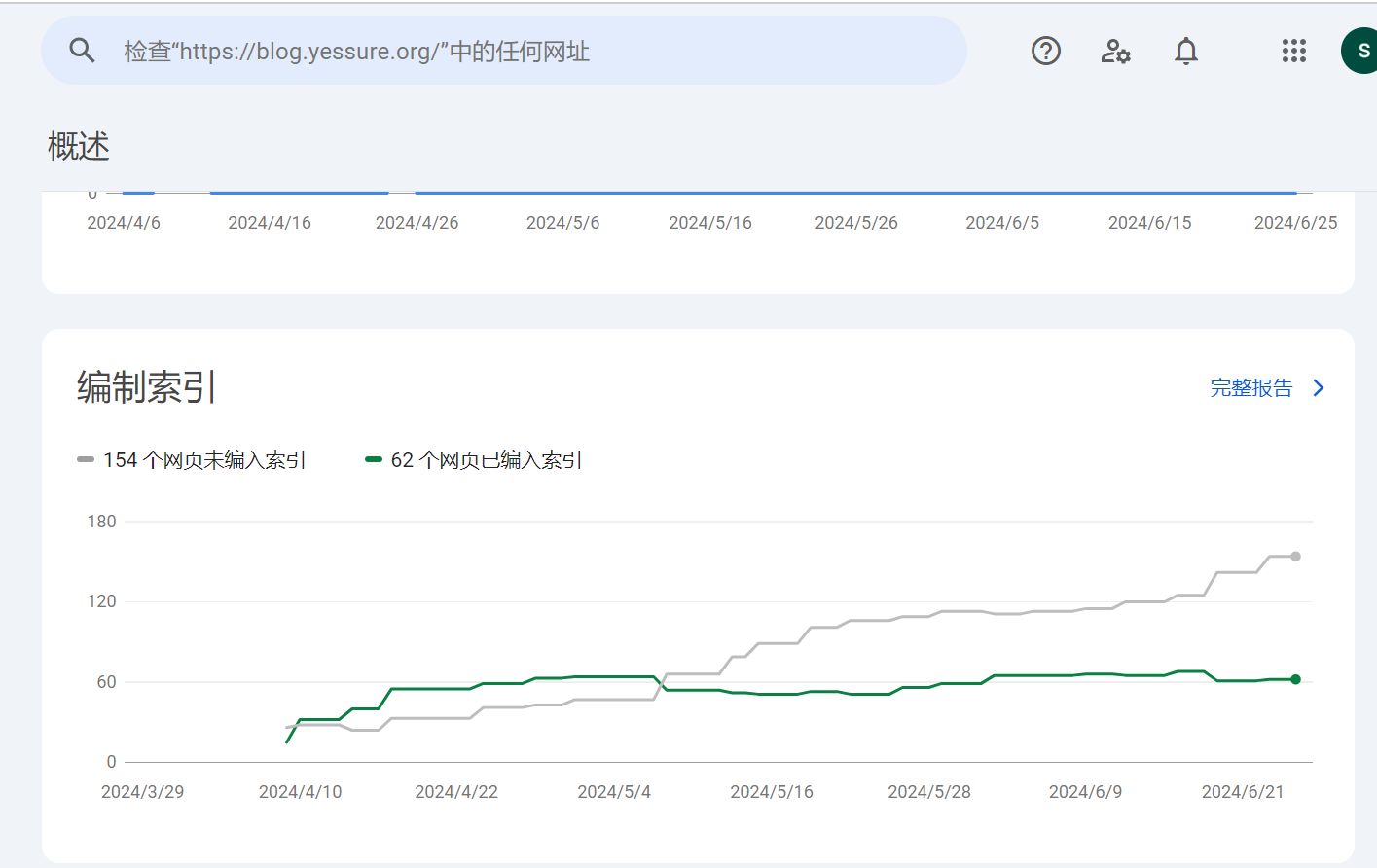Open the 完整报告 link

tap(1250, 388)
